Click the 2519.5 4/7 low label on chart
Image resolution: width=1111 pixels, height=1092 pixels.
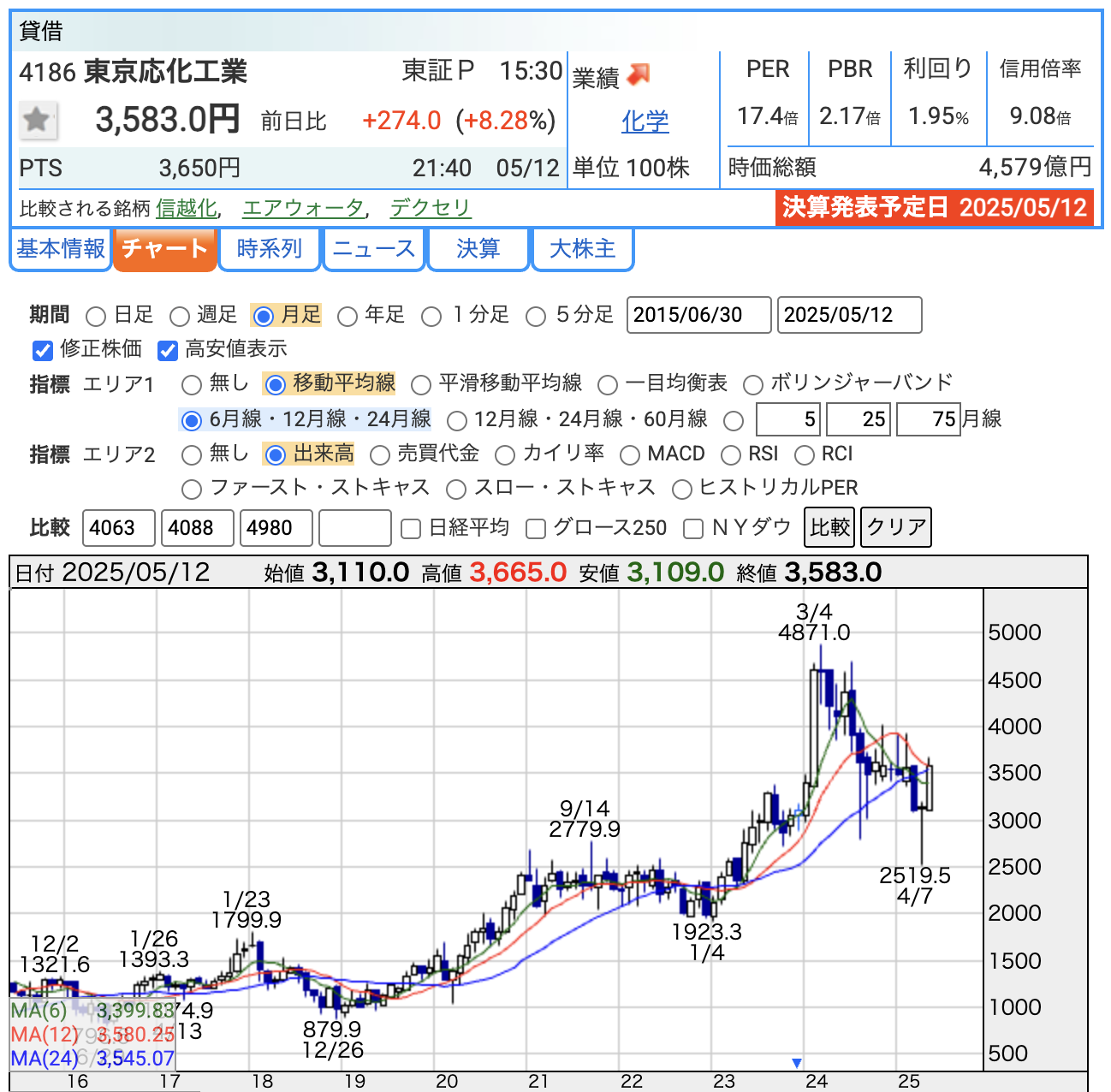(x=915, y=886)
